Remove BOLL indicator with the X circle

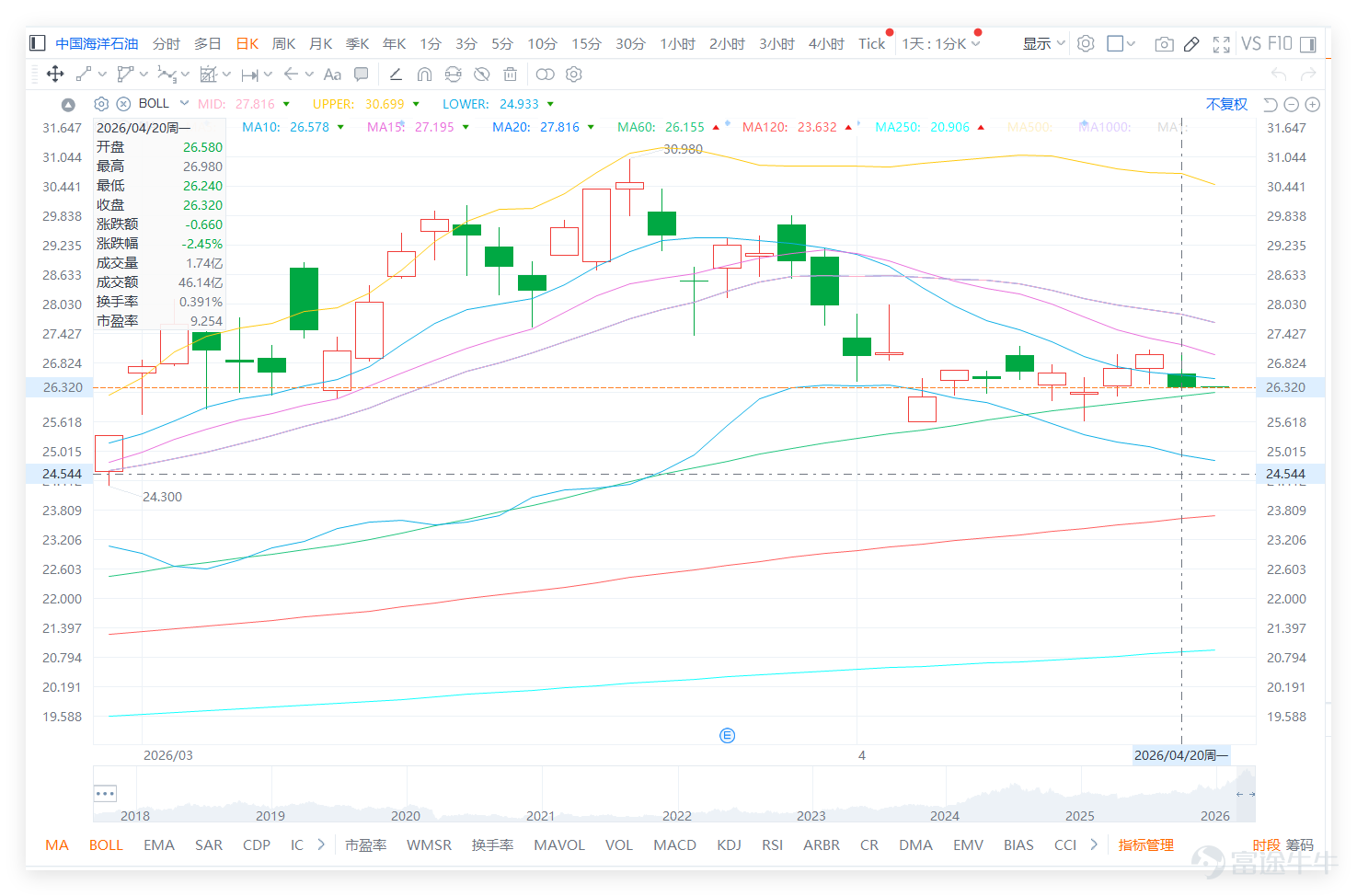click(x=123, y=104)
